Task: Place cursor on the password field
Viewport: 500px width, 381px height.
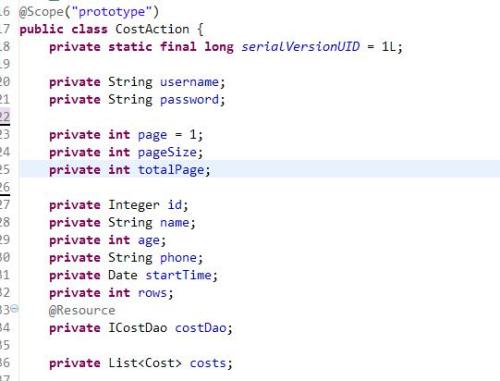Action: [189, 100]
